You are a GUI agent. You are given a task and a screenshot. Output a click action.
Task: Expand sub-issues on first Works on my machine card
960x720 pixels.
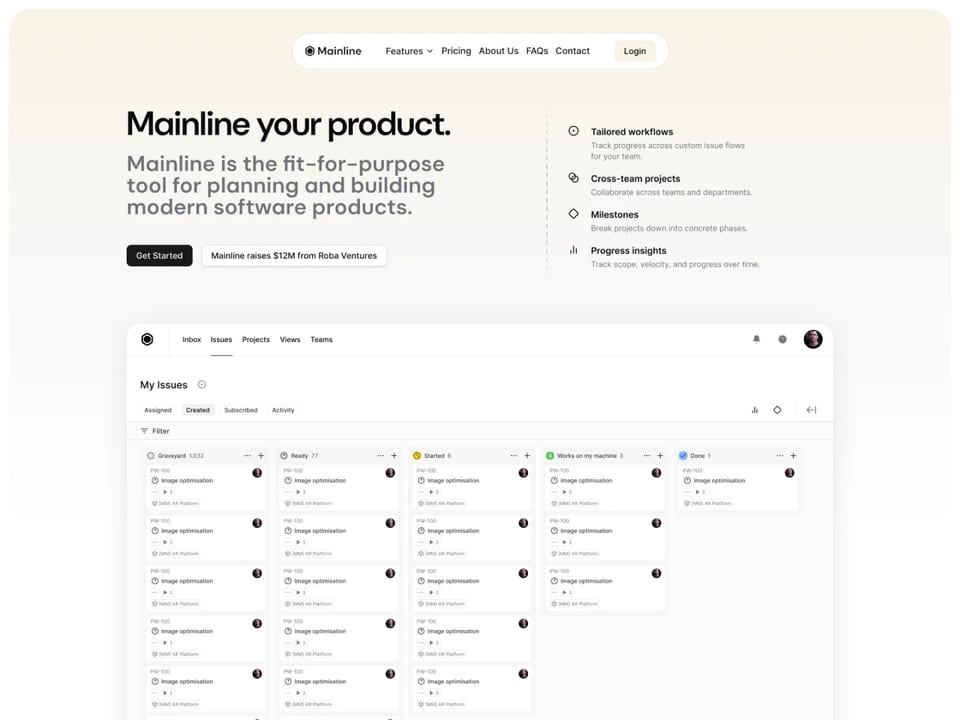(564, 492)
